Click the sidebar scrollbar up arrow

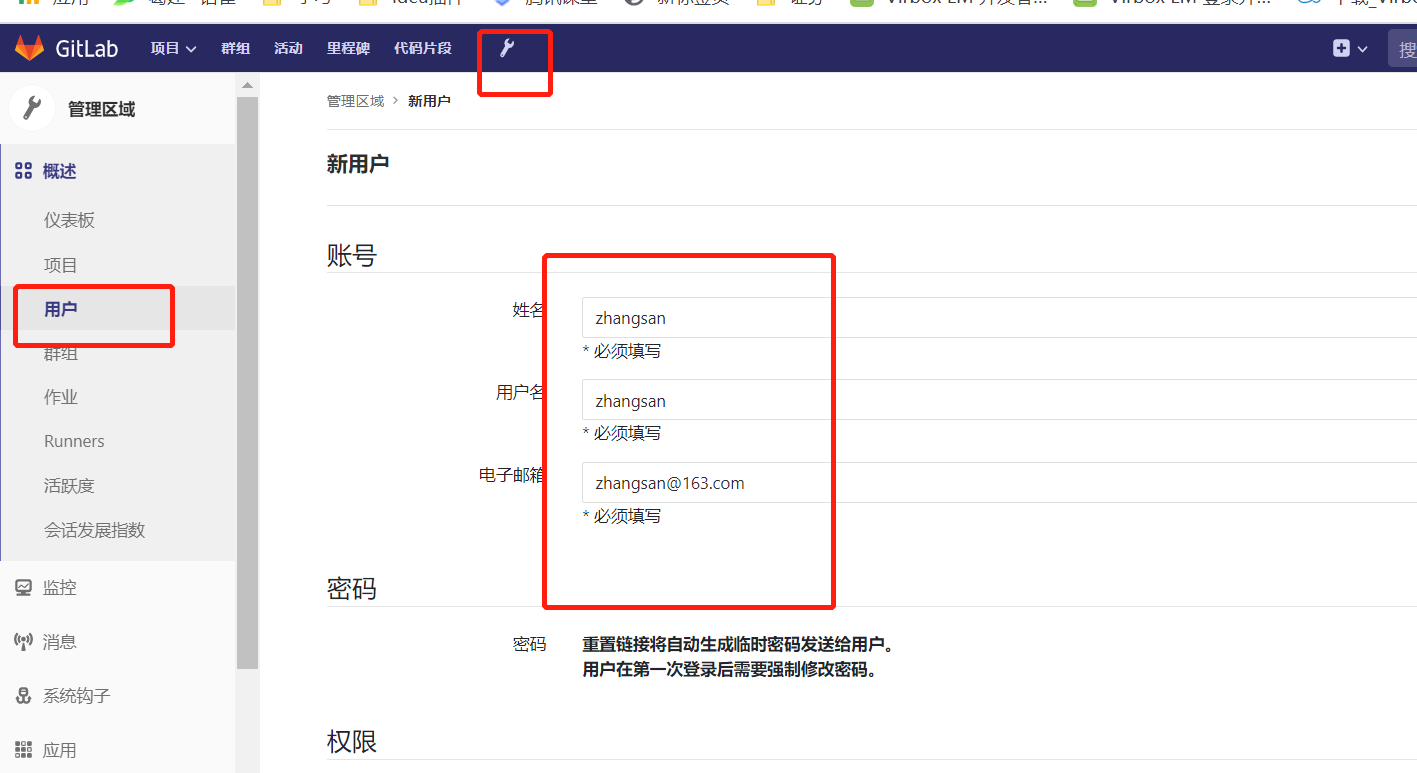pos(248,85)
